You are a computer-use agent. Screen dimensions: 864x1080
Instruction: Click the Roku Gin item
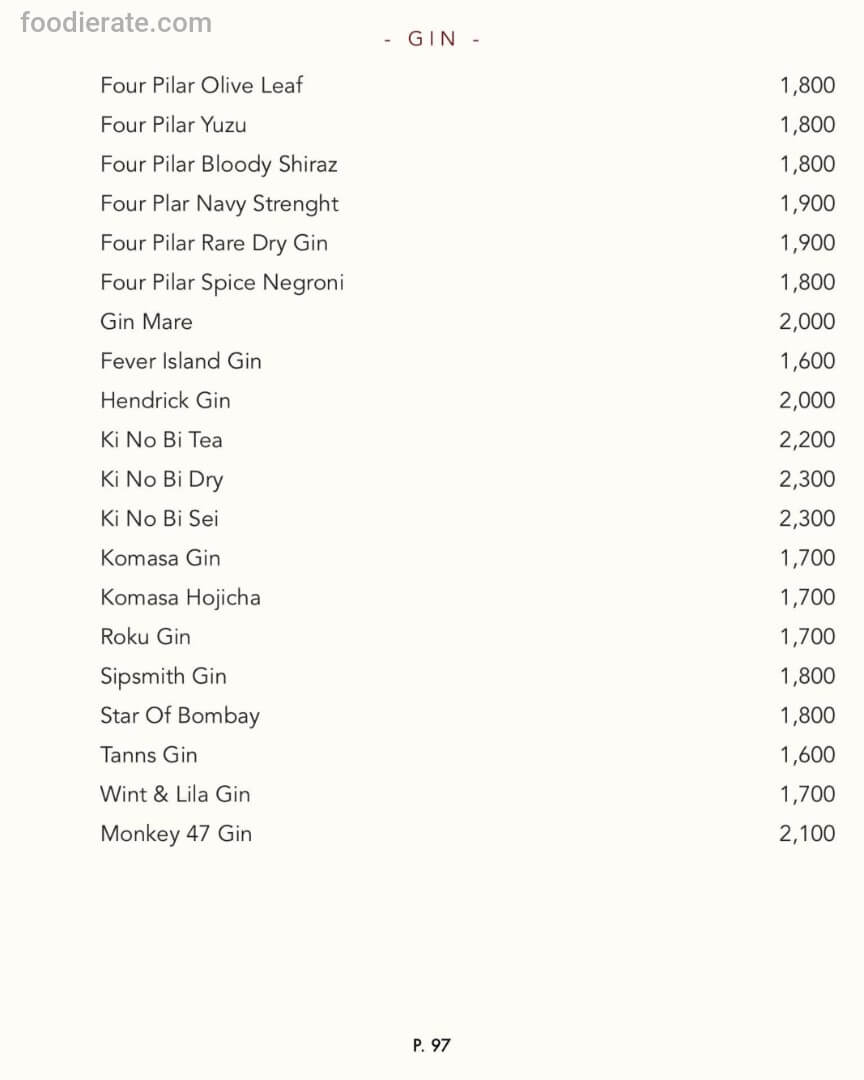[x=145, y=637]
